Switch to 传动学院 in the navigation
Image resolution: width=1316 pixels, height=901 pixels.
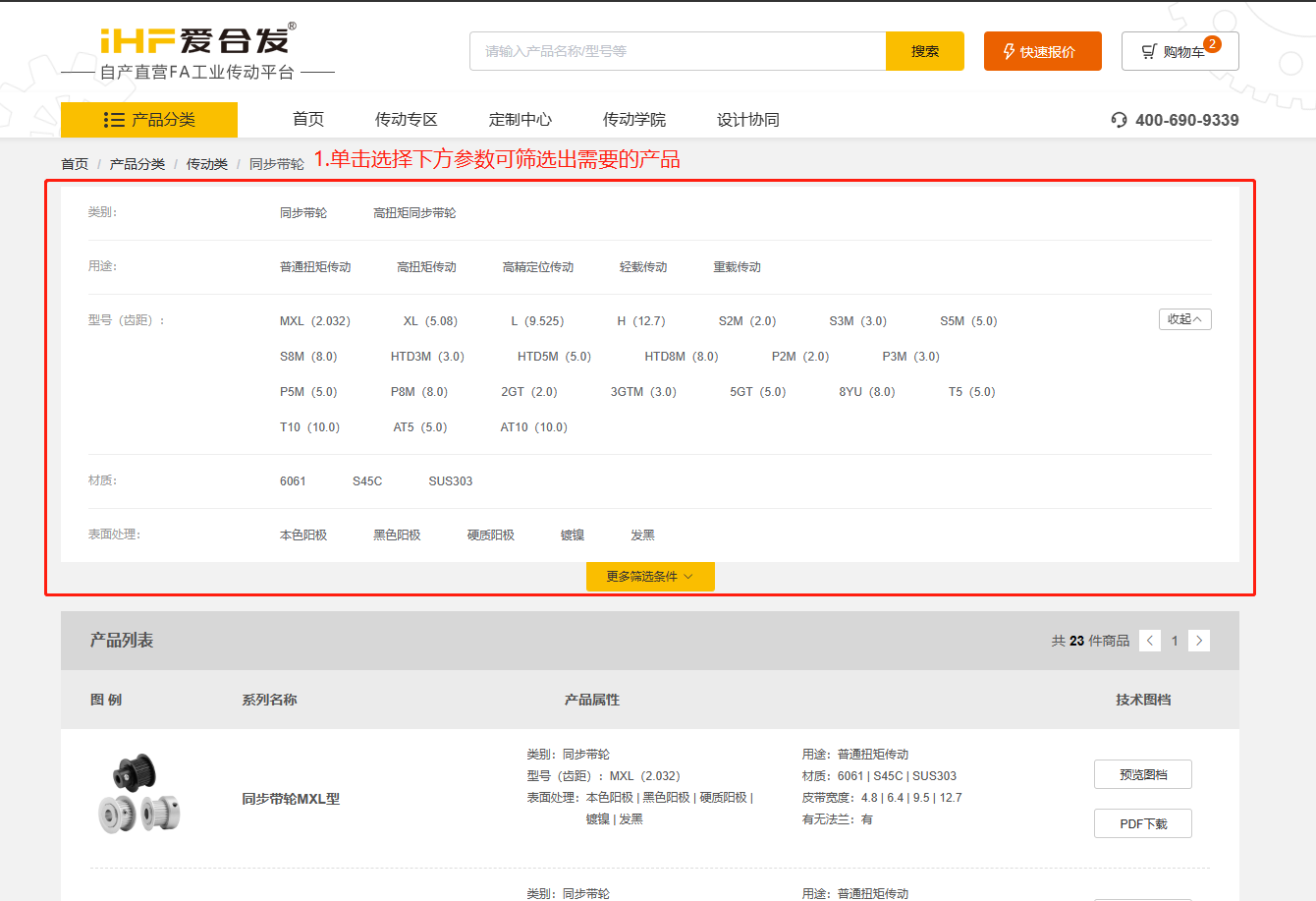coord(636,119)
